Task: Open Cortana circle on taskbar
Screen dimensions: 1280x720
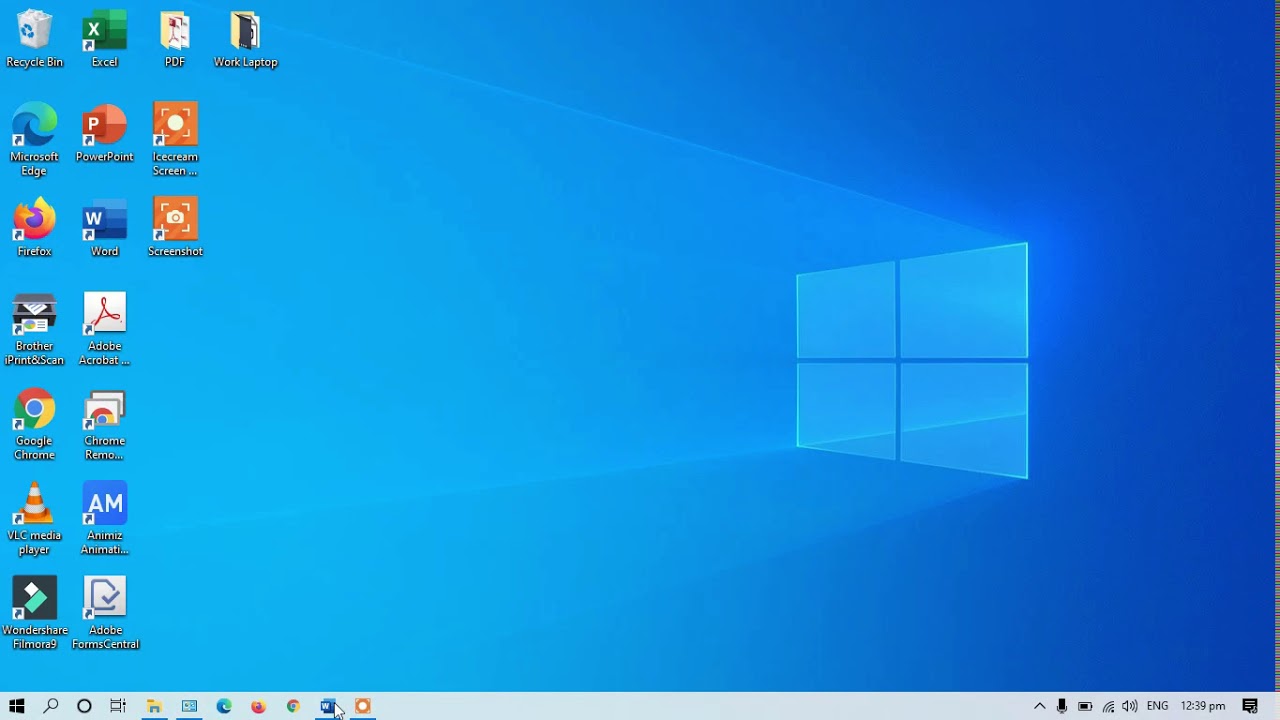Action: [84, 706]
